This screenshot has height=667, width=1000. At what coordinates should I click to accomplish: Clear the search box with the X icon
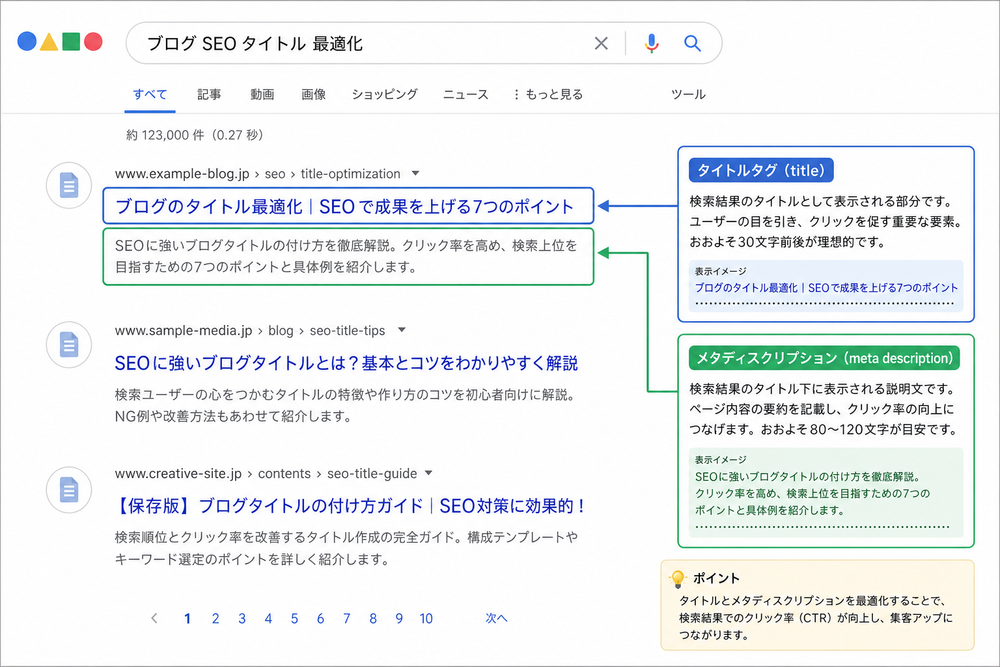point(601,43)
